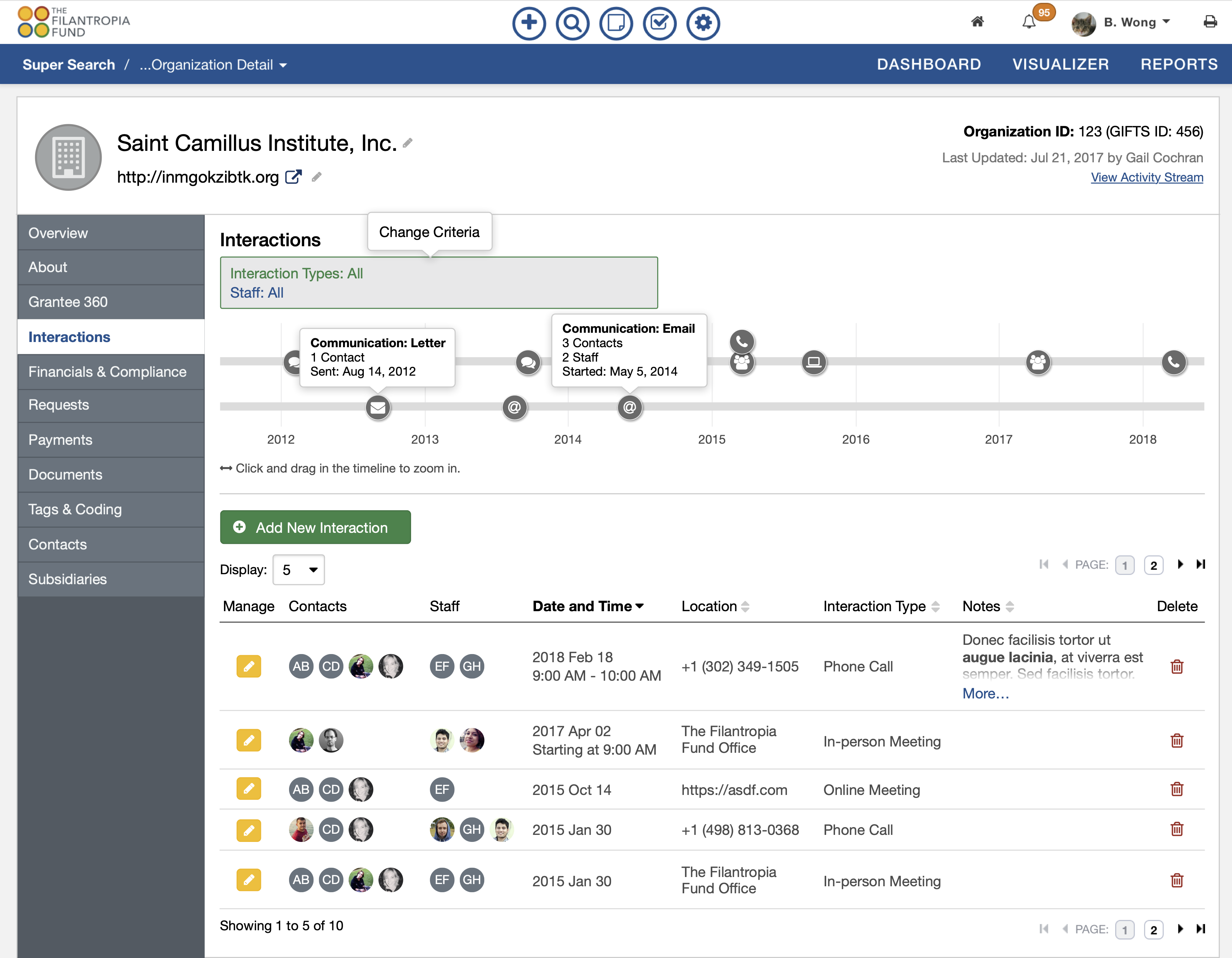Open the settings gear icon

pos(703,23)
